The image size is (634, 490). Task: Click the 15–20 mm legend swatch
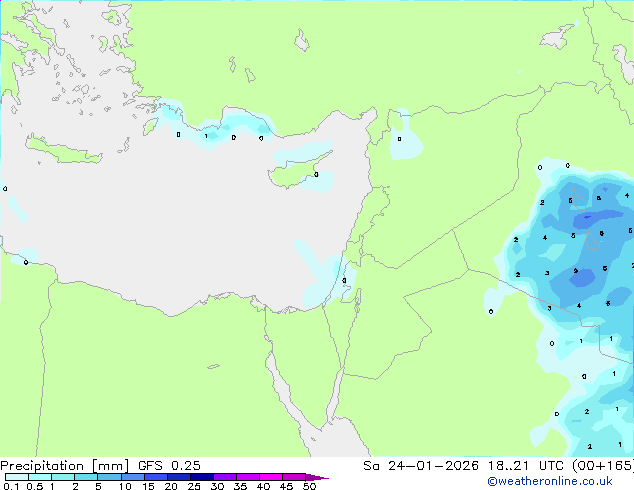[x=155, y=477]
